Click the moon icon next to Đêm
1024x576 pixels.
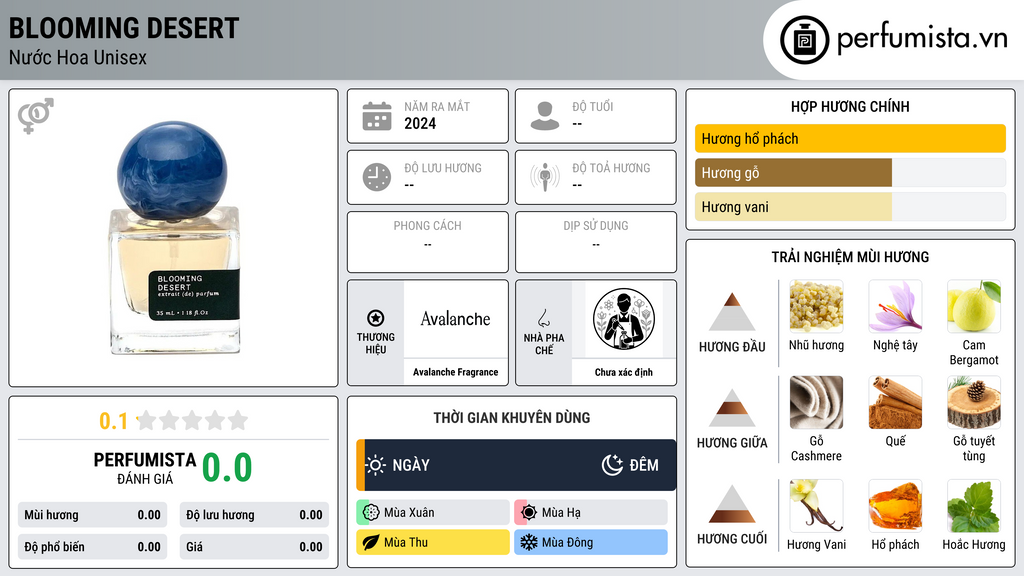pos(612,465)
